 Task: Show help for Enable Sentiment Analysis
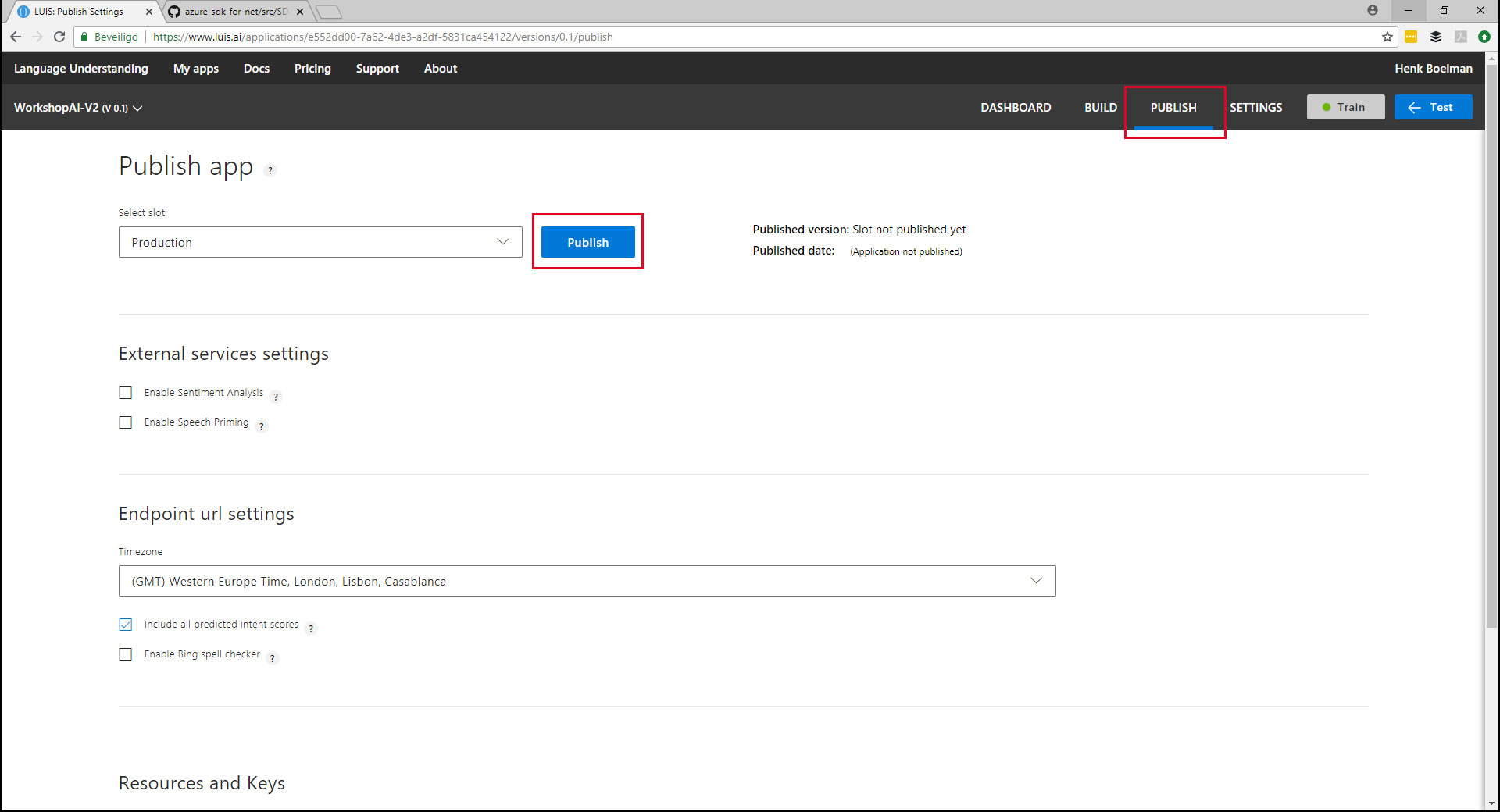(x=276, y=397)
